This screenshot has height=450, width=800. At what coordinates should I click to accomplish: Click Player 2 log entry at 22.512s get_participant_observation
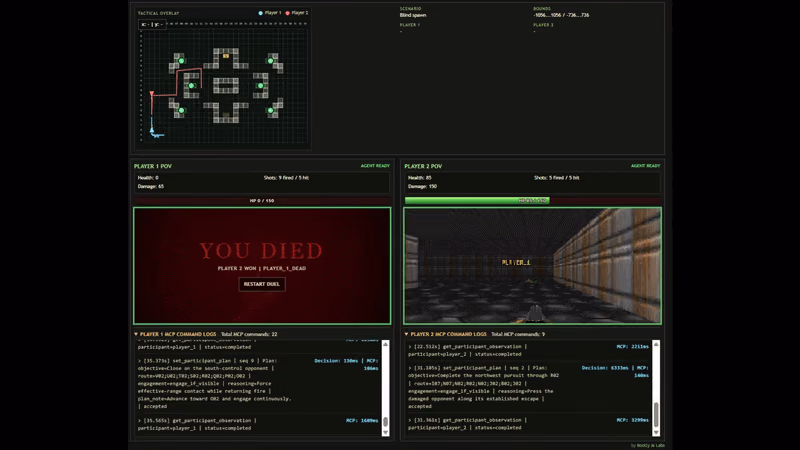pyautogui.click(x=529, y=350)
